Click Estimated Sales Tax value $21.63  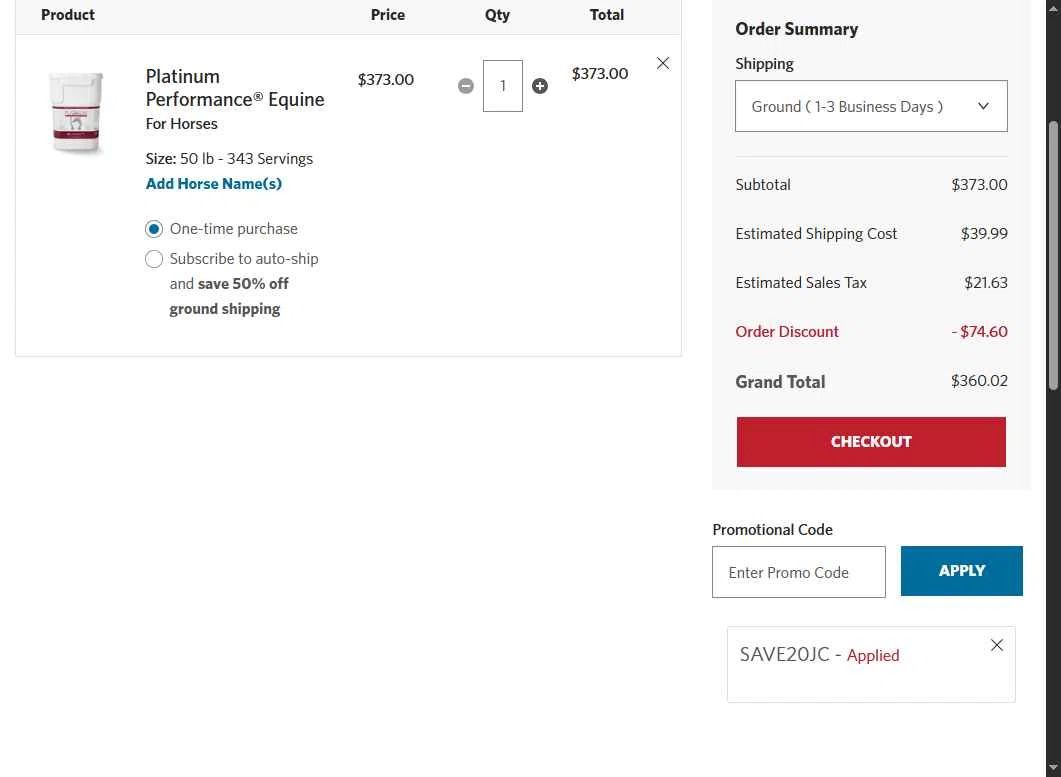[986, 283]
